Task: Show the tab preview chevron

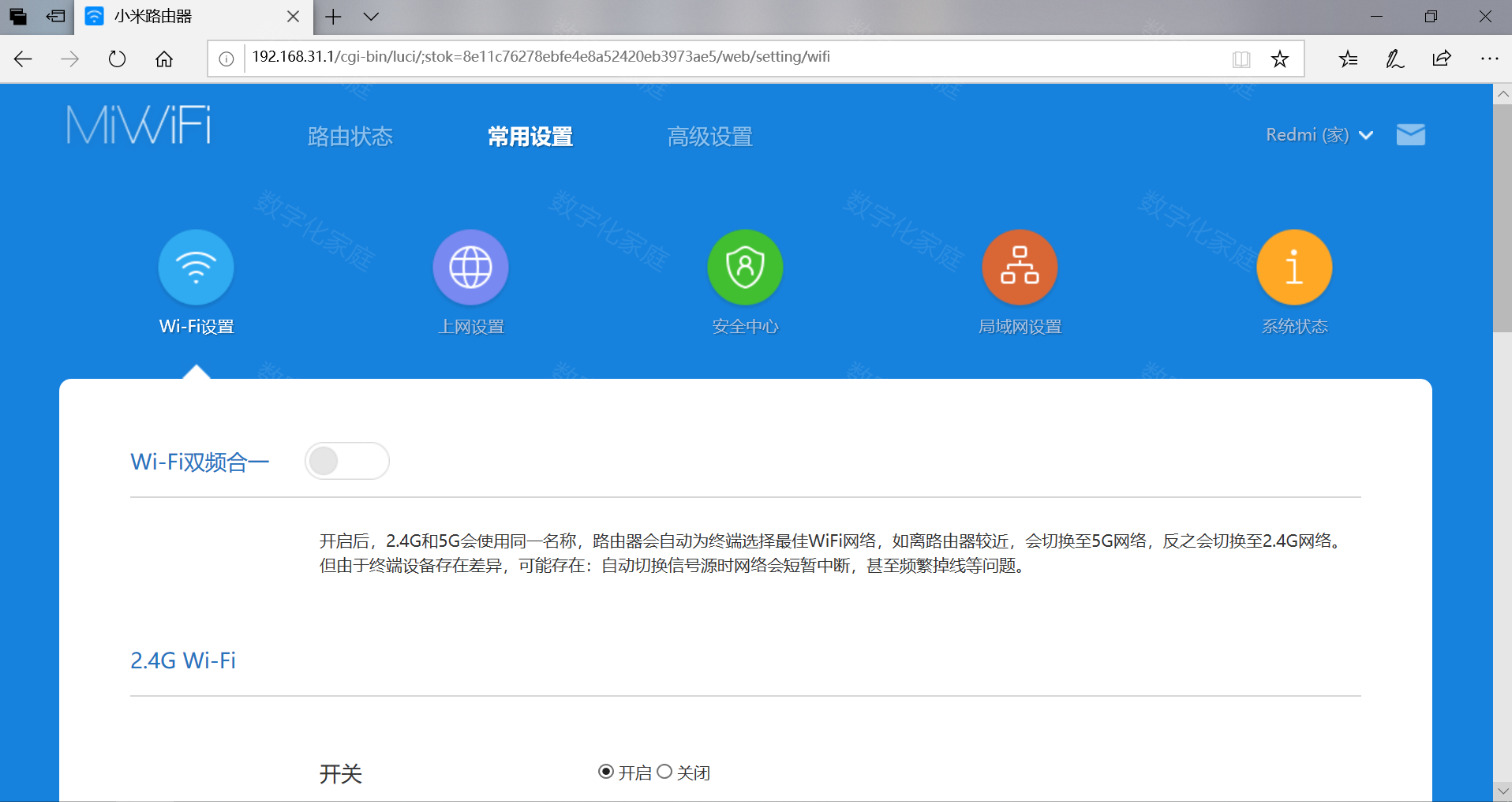Action: click(371, 17)
